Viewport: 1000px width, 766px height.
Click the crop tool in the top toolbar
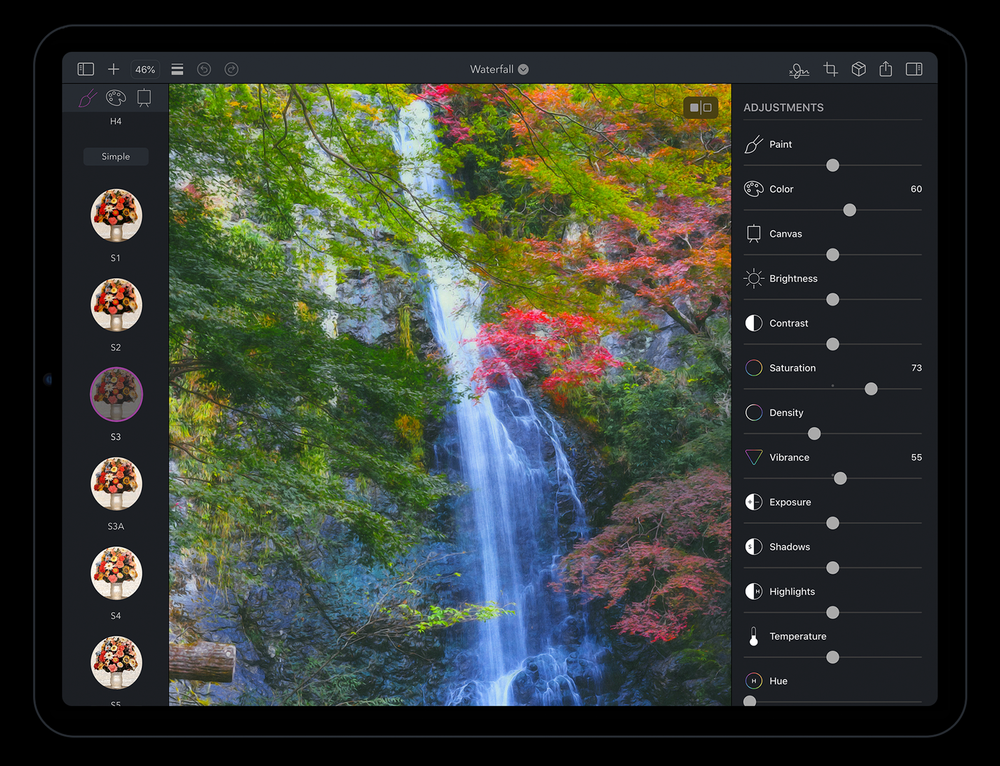[x=830, y=69]
